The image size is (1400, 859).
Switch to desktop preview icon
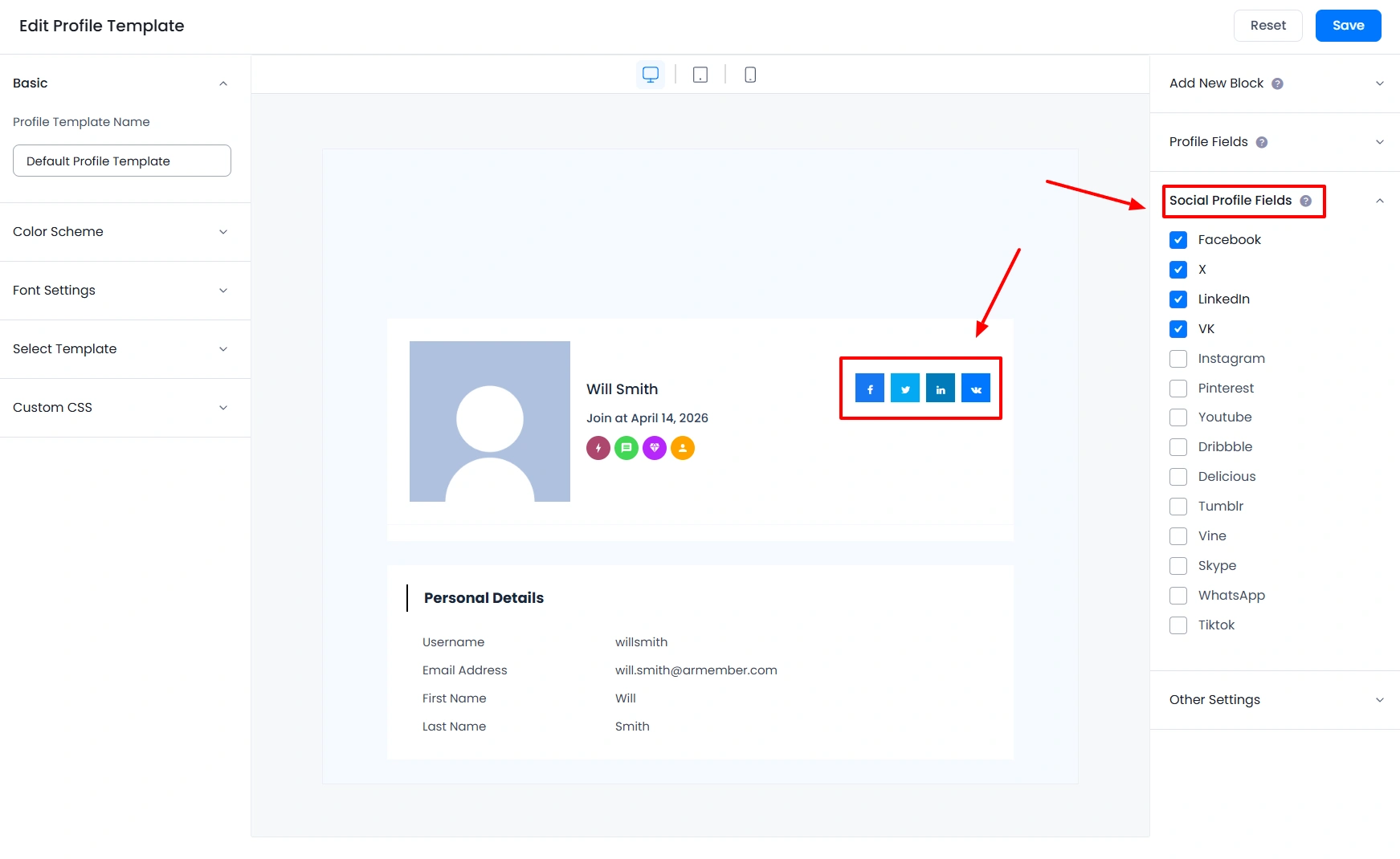(651, 75)
